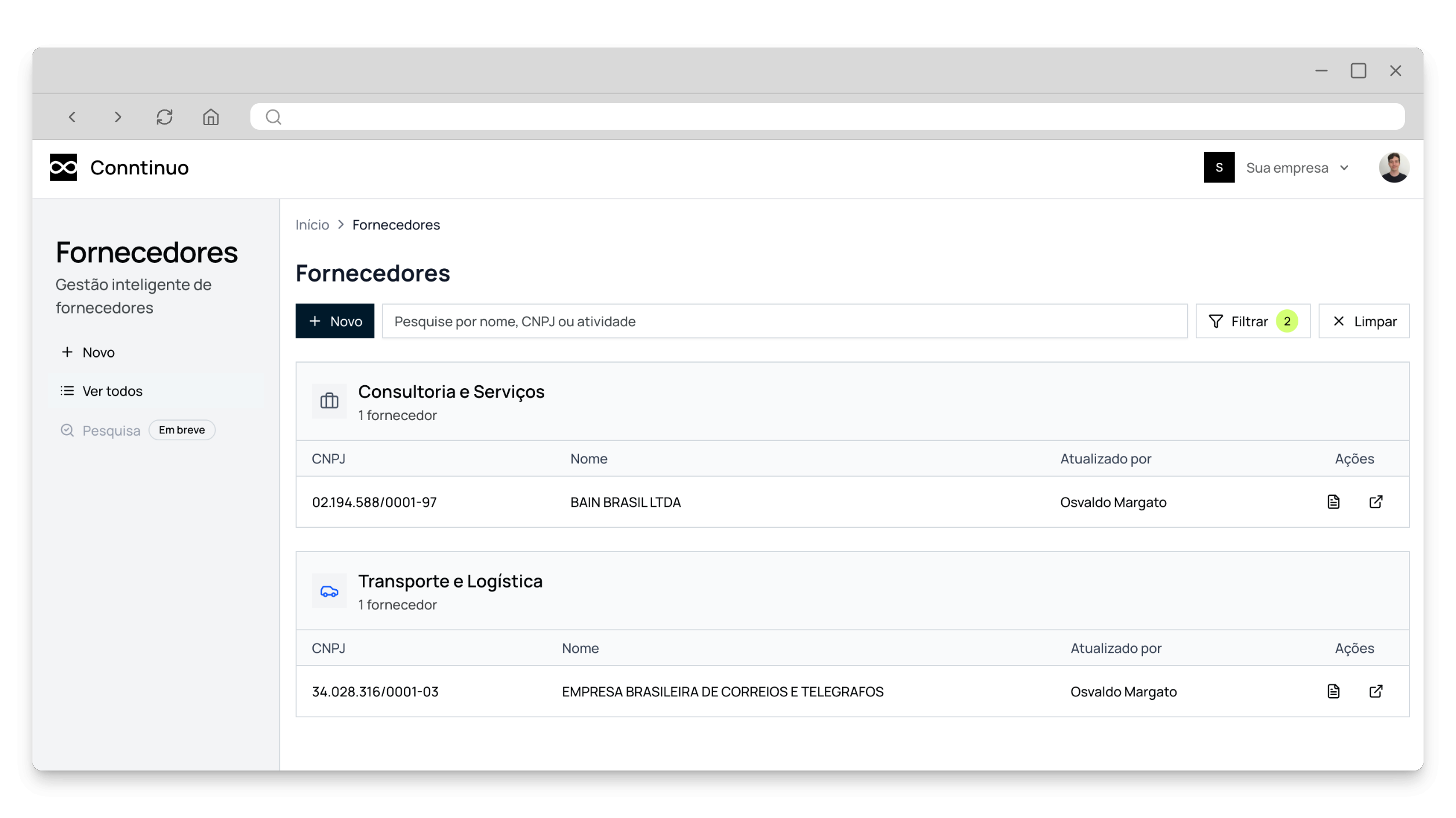Click the dark Novo button
The width and height of the screenshot is (1456, 818).
tap(335, 321)
